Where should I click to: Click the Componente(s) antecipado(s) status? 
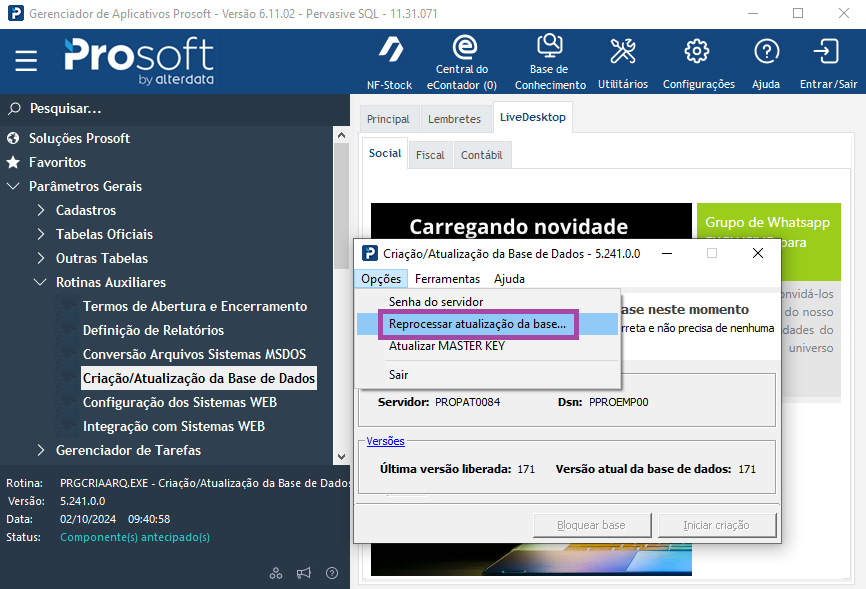coord(135,537)
